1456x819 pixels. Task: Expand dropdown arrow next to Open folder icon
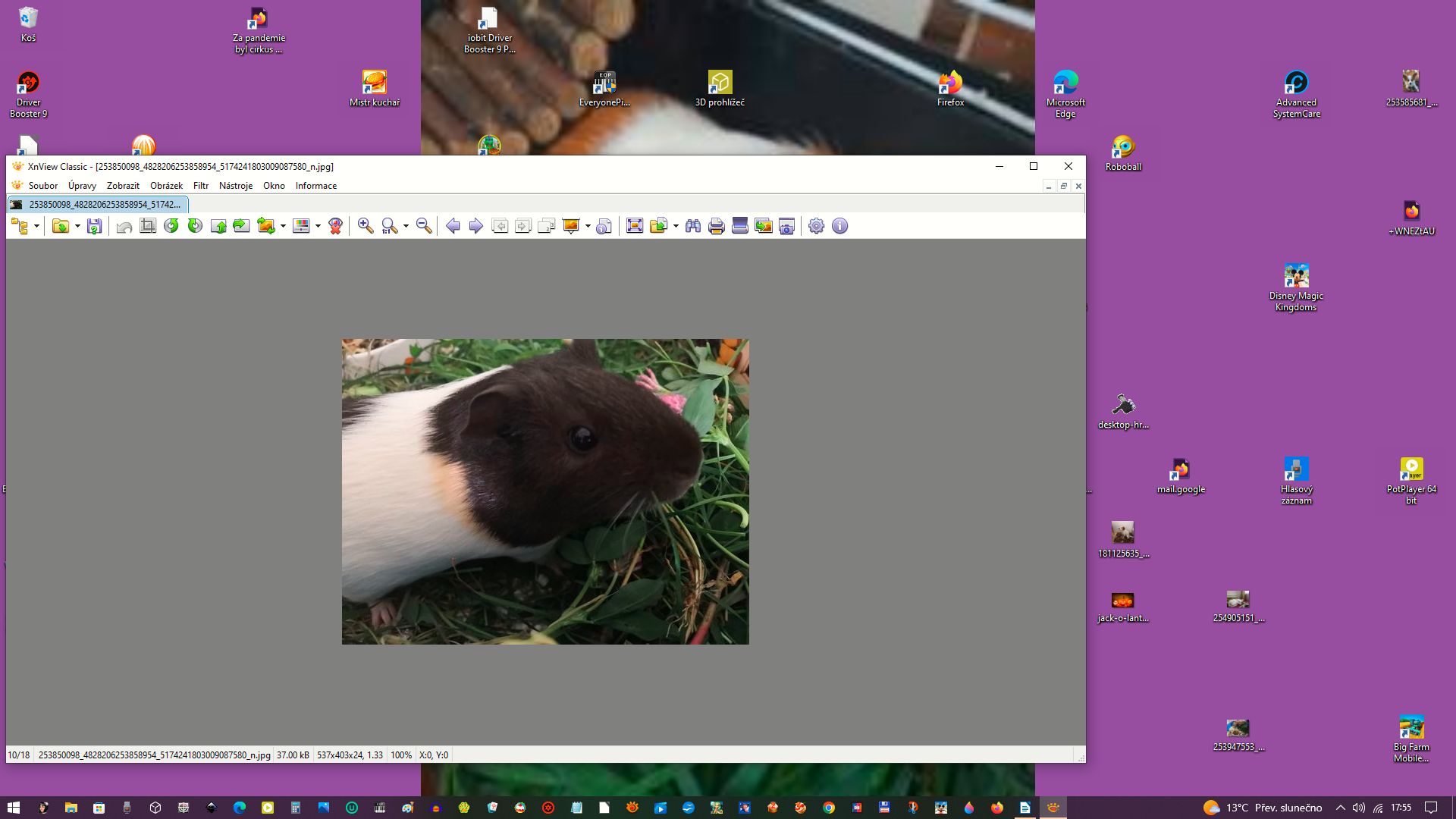tap(77, 226)
